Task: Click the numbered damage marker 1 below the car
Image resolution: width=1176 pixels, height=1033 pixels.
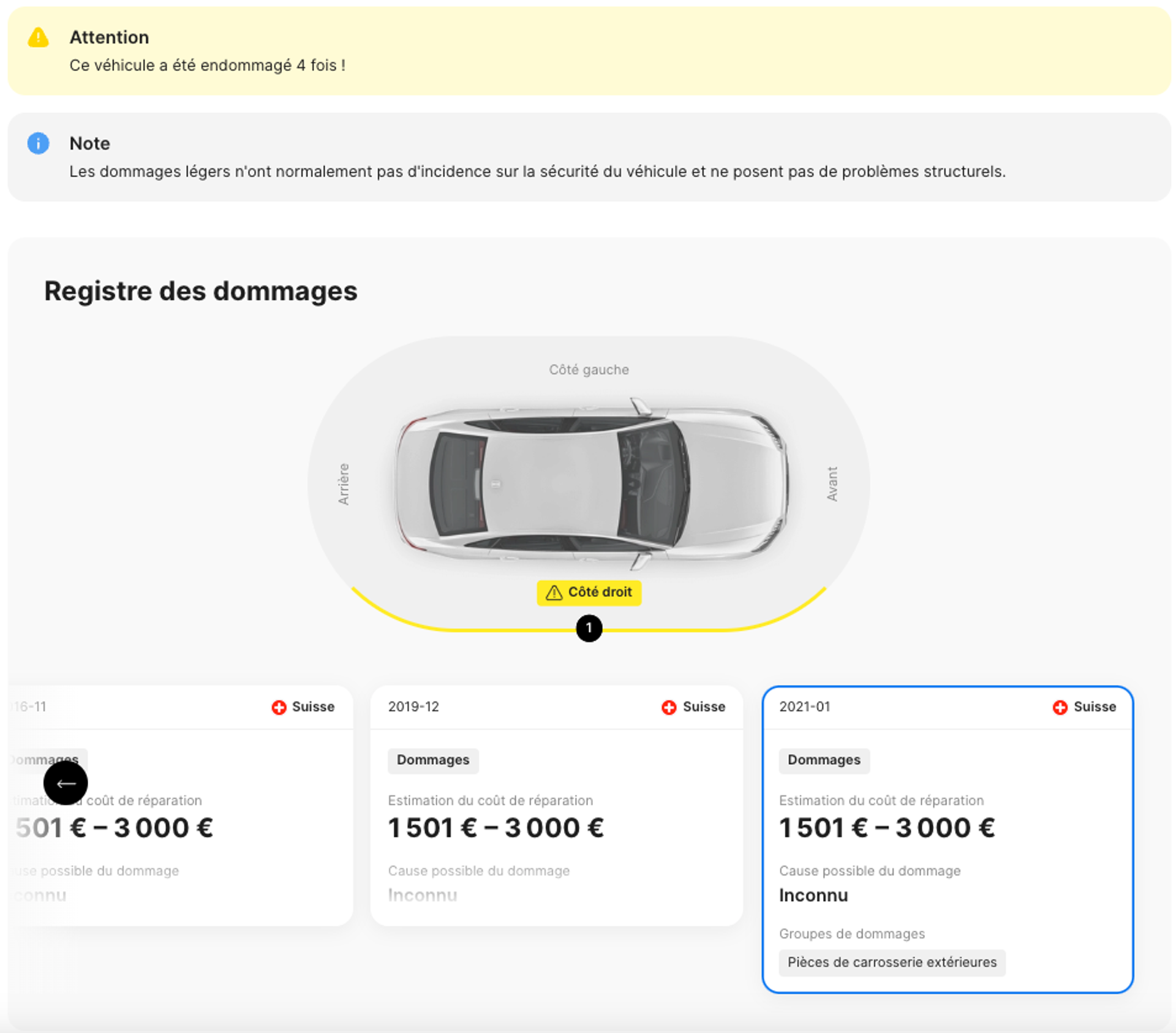Action: point(589,627)
